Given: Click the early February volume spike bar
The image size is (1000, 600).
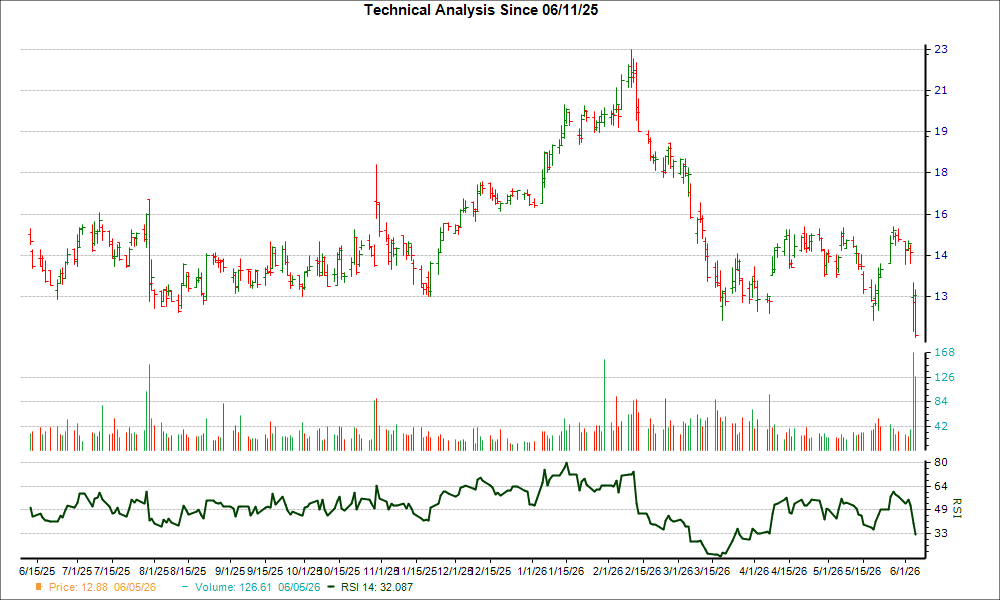Looking at the screenshot, I should tap(605, 406).
